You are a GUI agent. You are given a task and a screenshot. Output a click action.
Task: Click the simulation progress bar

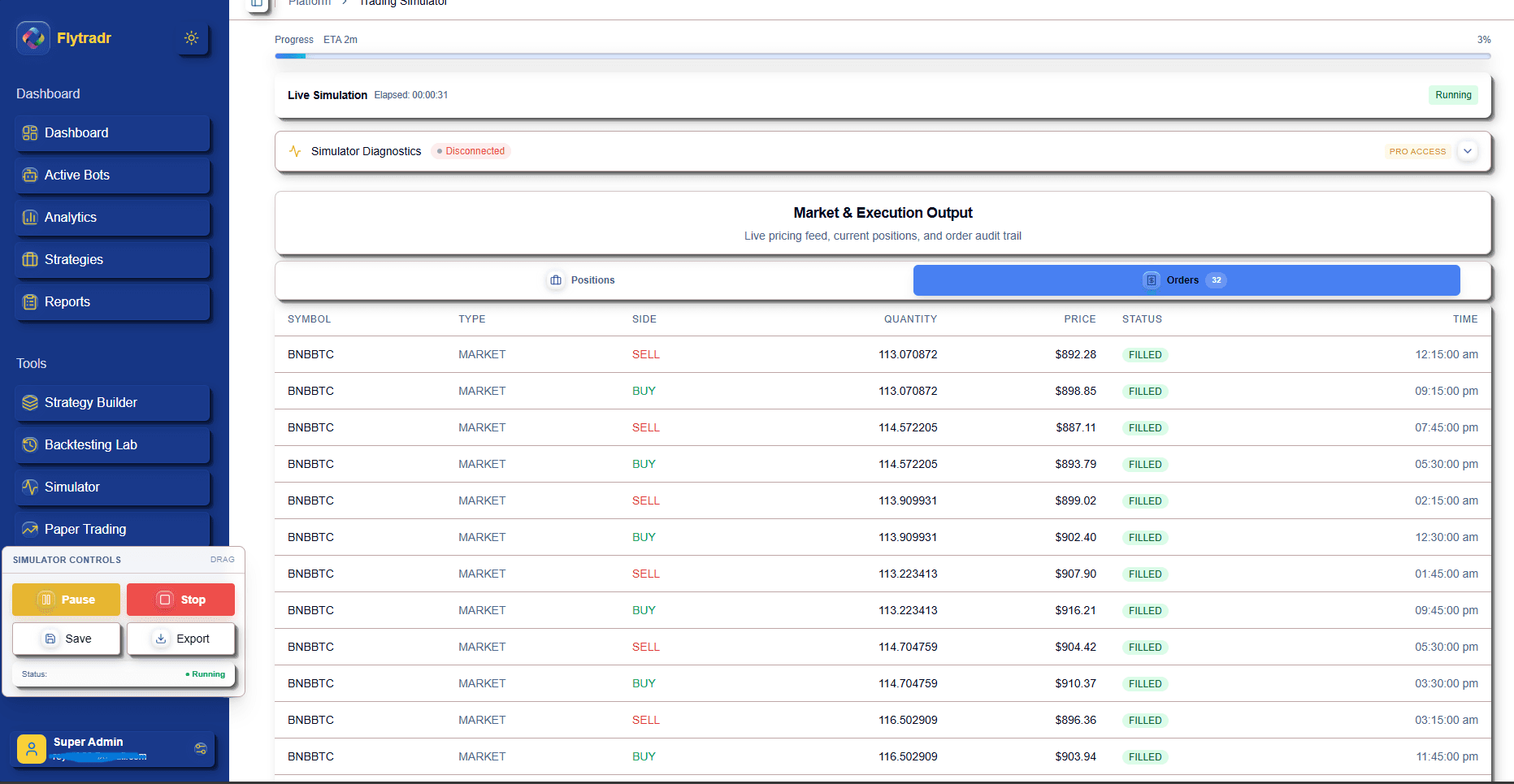point(882,55)
